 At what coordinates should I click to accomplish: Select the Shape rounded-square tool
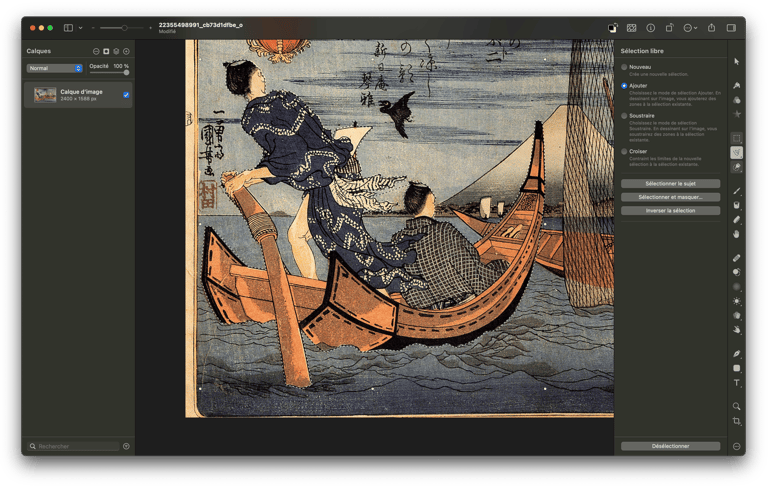[736, 368]
